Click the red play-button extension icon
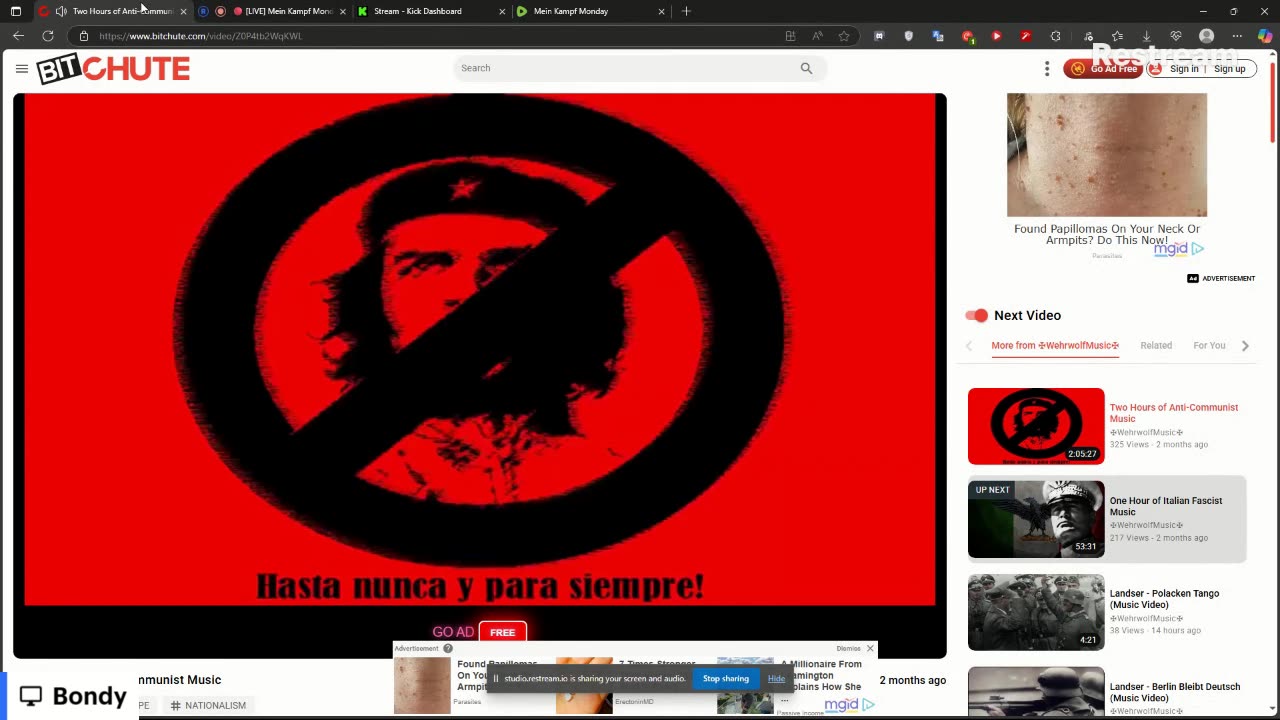Screen dimensions: 1280x720 coord(996,36)
